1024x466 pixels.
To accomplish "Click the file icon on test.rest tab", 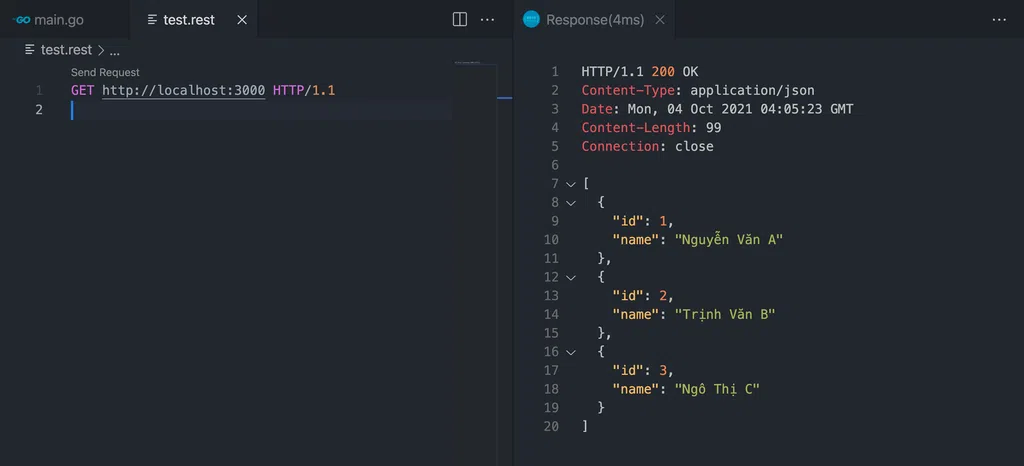I will [152, 20].
